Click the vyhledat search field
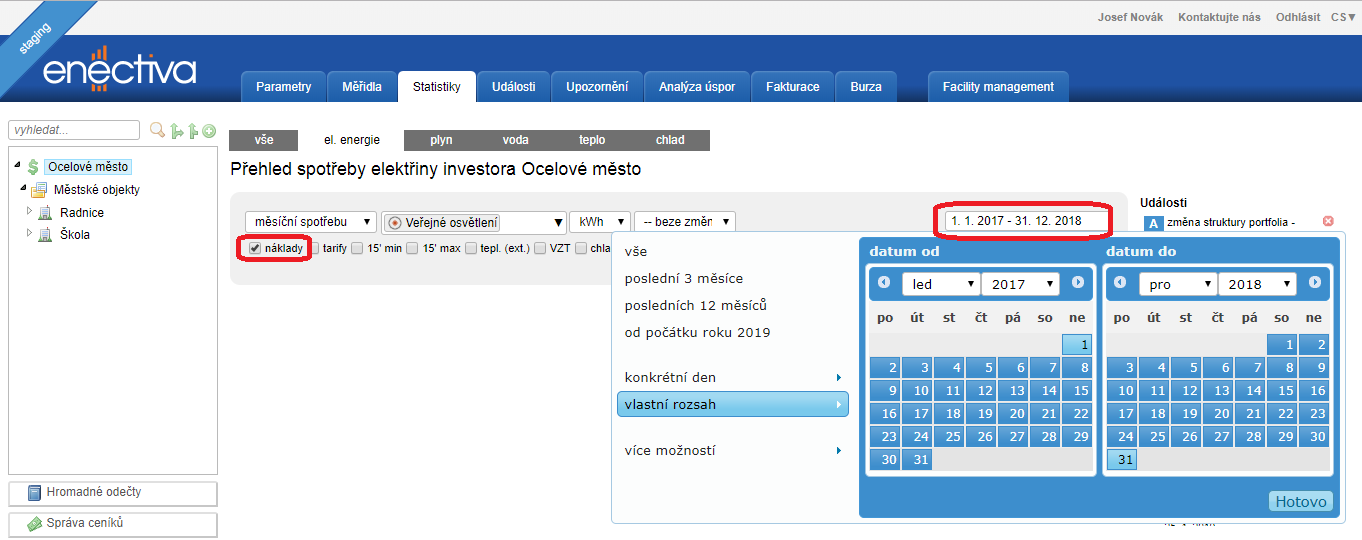Image resolution: width=1362 pixels, height=540 pixels. coord(74,130)
